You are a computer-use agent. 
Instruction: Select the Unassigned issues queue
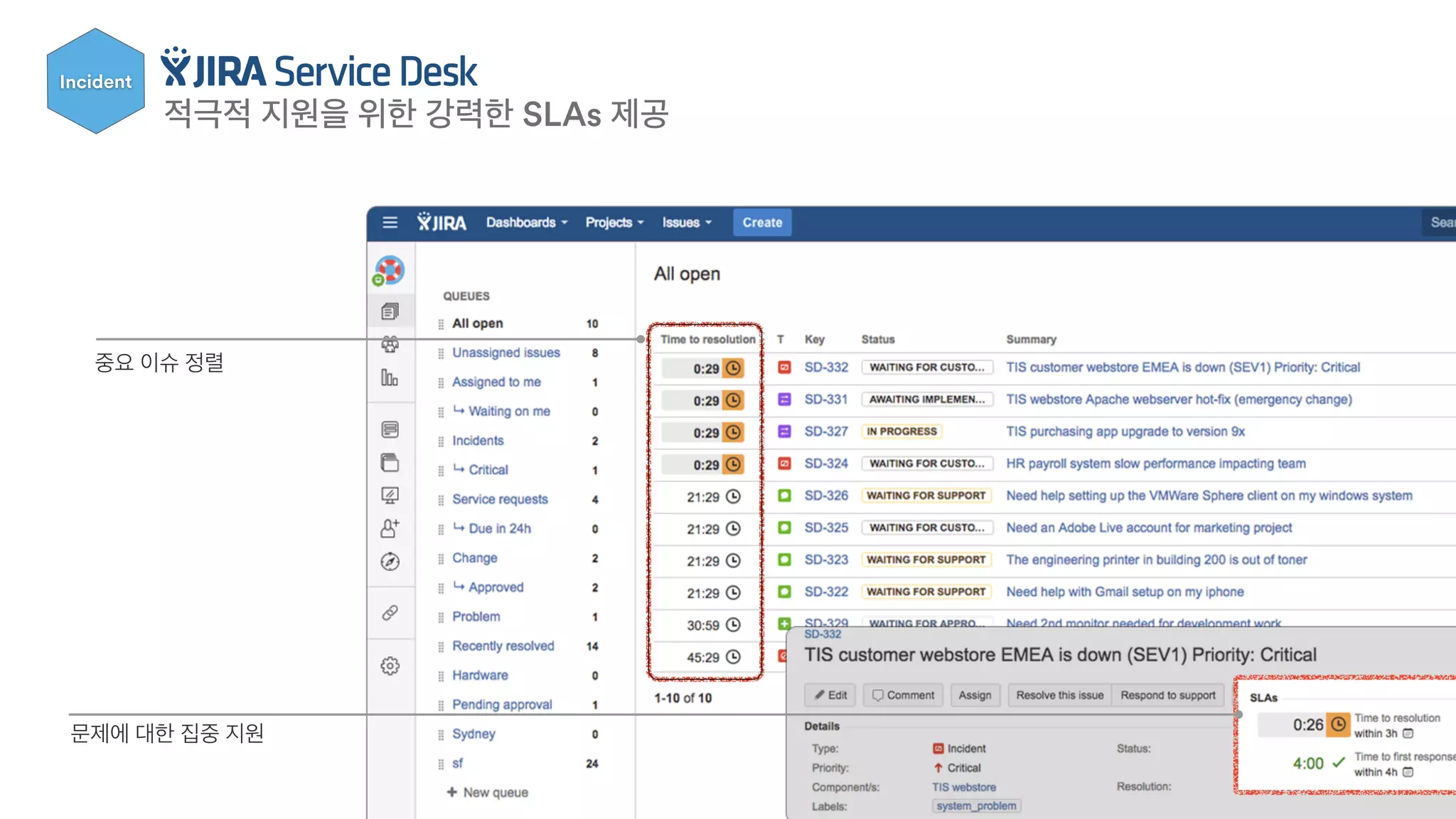[506, 353]
